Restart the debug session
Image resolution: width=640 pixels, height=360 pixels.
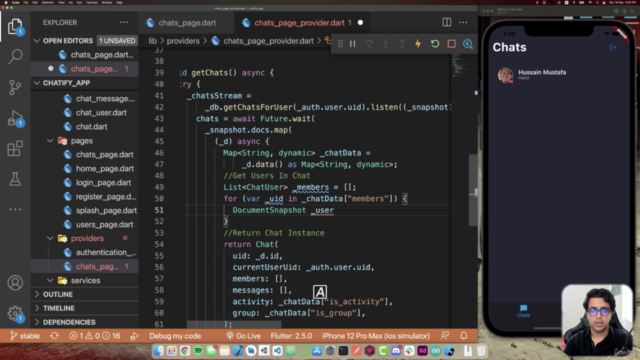(x=435, y=44)
